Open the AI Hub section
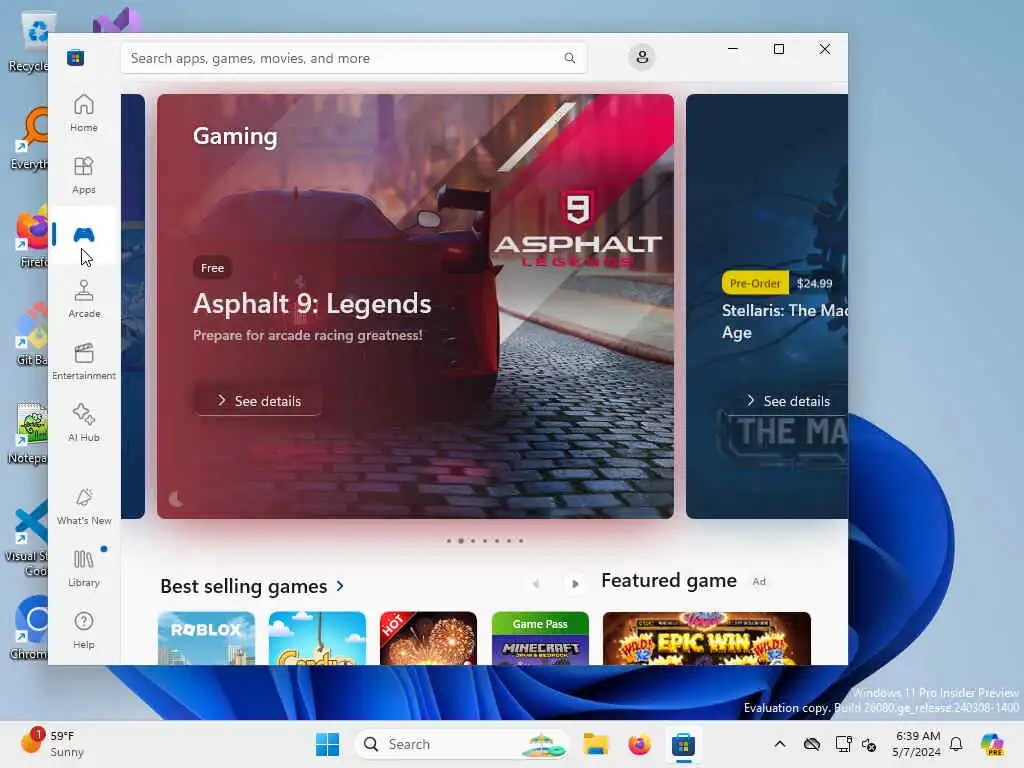This screenshot has width=1024, height=768. click(84, 423)
